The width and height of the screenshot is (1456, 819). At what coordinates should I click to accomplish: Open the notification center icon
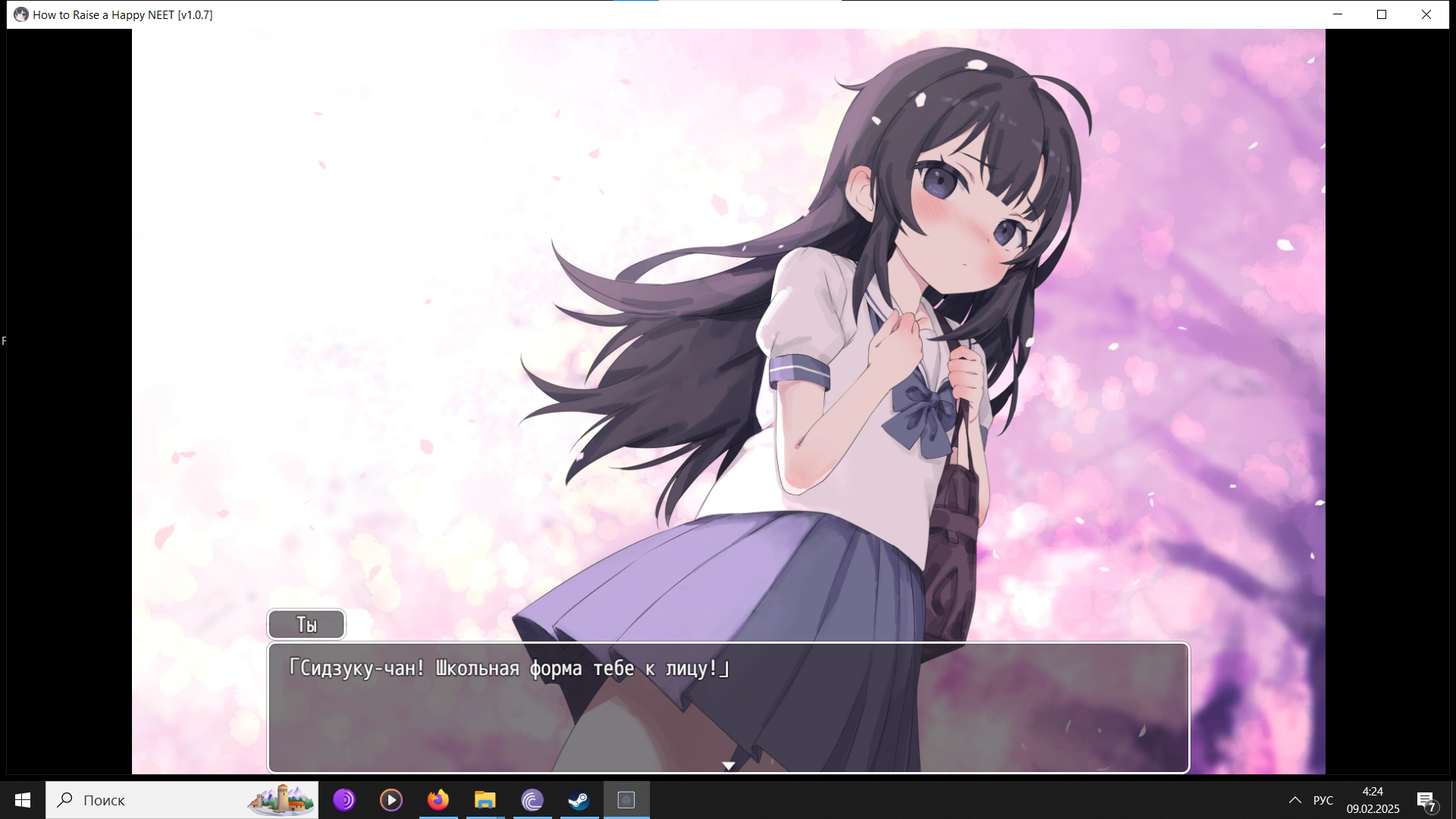click(x=1426, y=800)
